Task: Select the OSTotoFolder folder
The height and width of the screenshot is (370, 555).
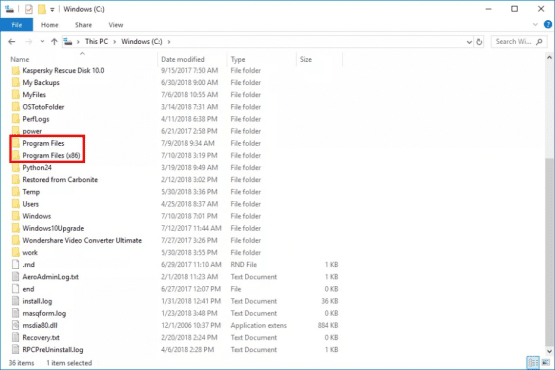Action: [43, 107]
